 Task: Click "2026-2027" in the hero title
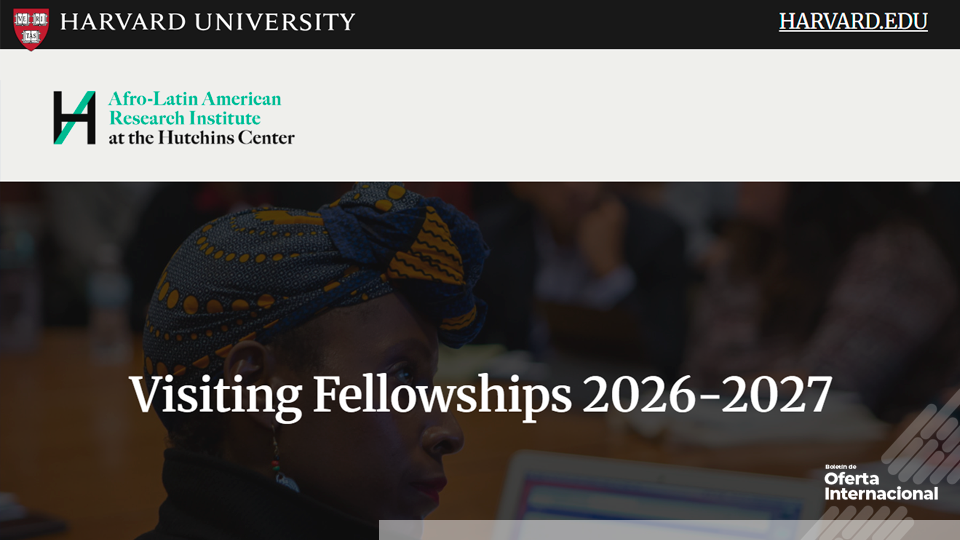pyautogui.click(x=707, y=395)
